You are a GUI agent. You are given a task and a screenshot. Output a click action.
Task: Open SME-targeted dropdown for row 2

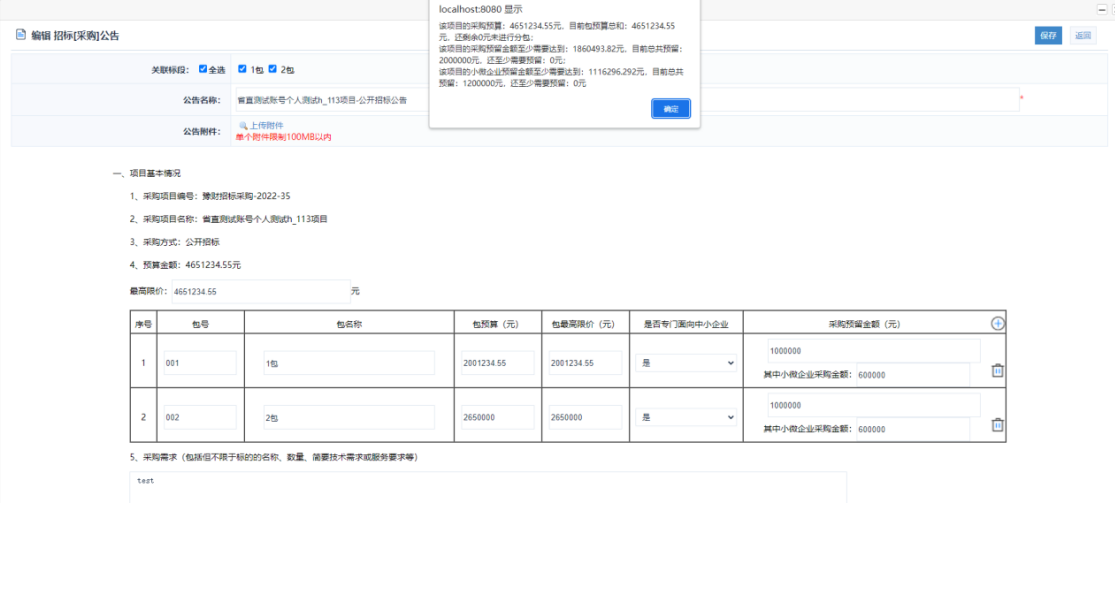[686, 417]
